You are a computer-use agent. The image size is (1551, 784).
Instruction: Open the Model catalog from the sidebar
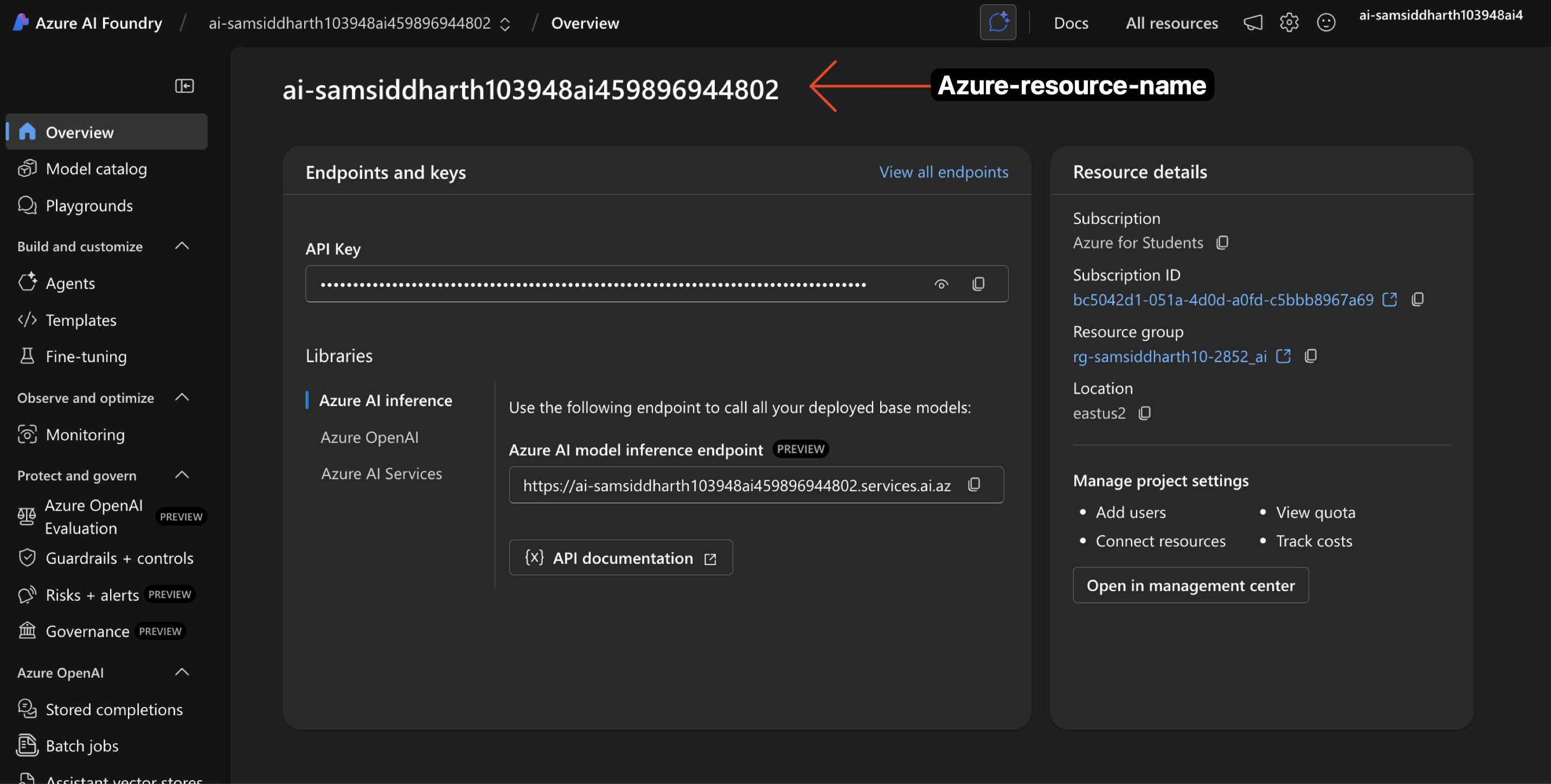(96, 169)
